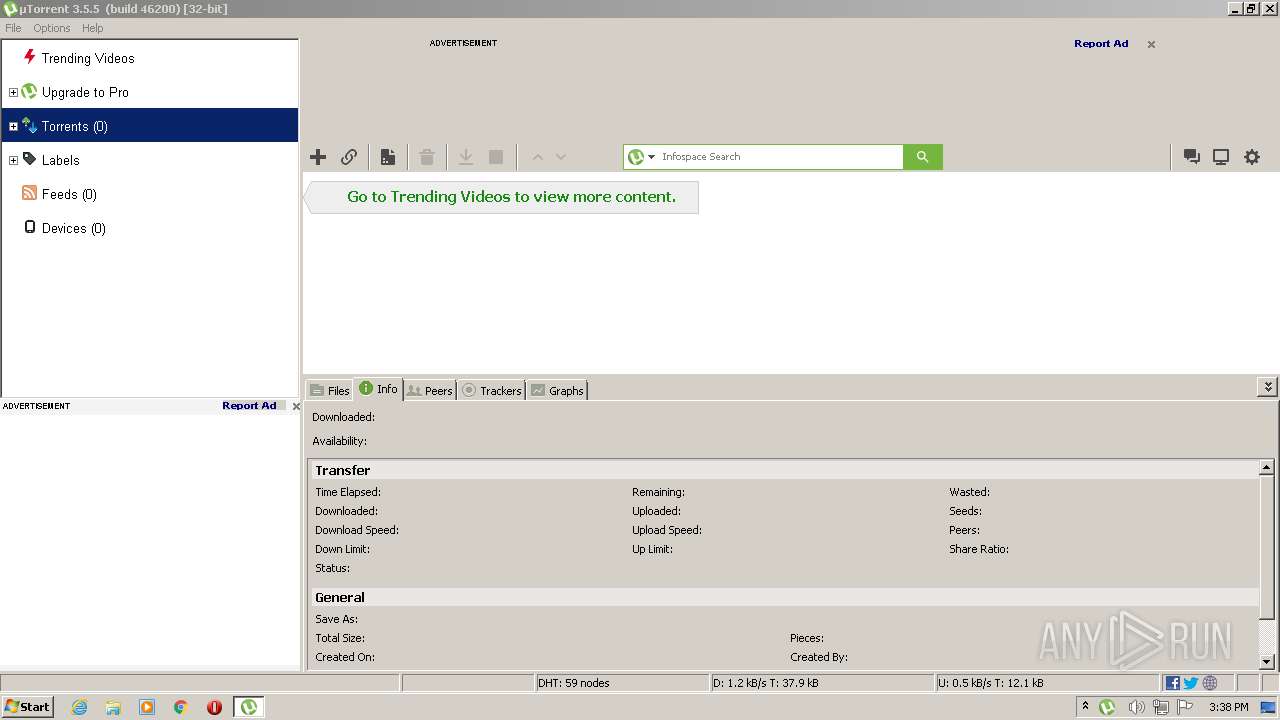Click the chat bubbles toolbar icon

click(1192, 157)
